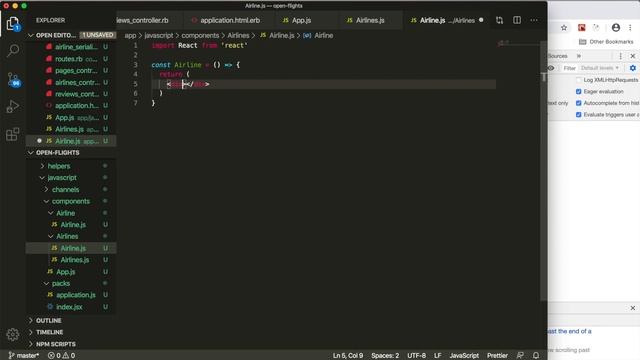
Task: Open the Sources tab in DevTools
Action: pyautogui.click(x=558, y=56)
